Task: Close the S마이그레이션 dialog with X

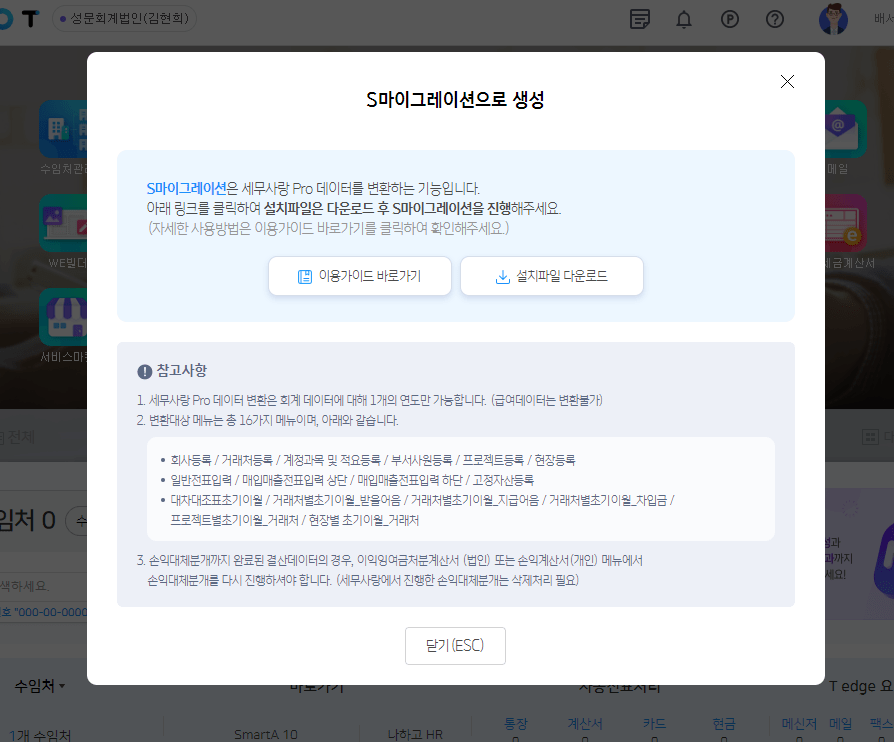Action: point(787,82)
